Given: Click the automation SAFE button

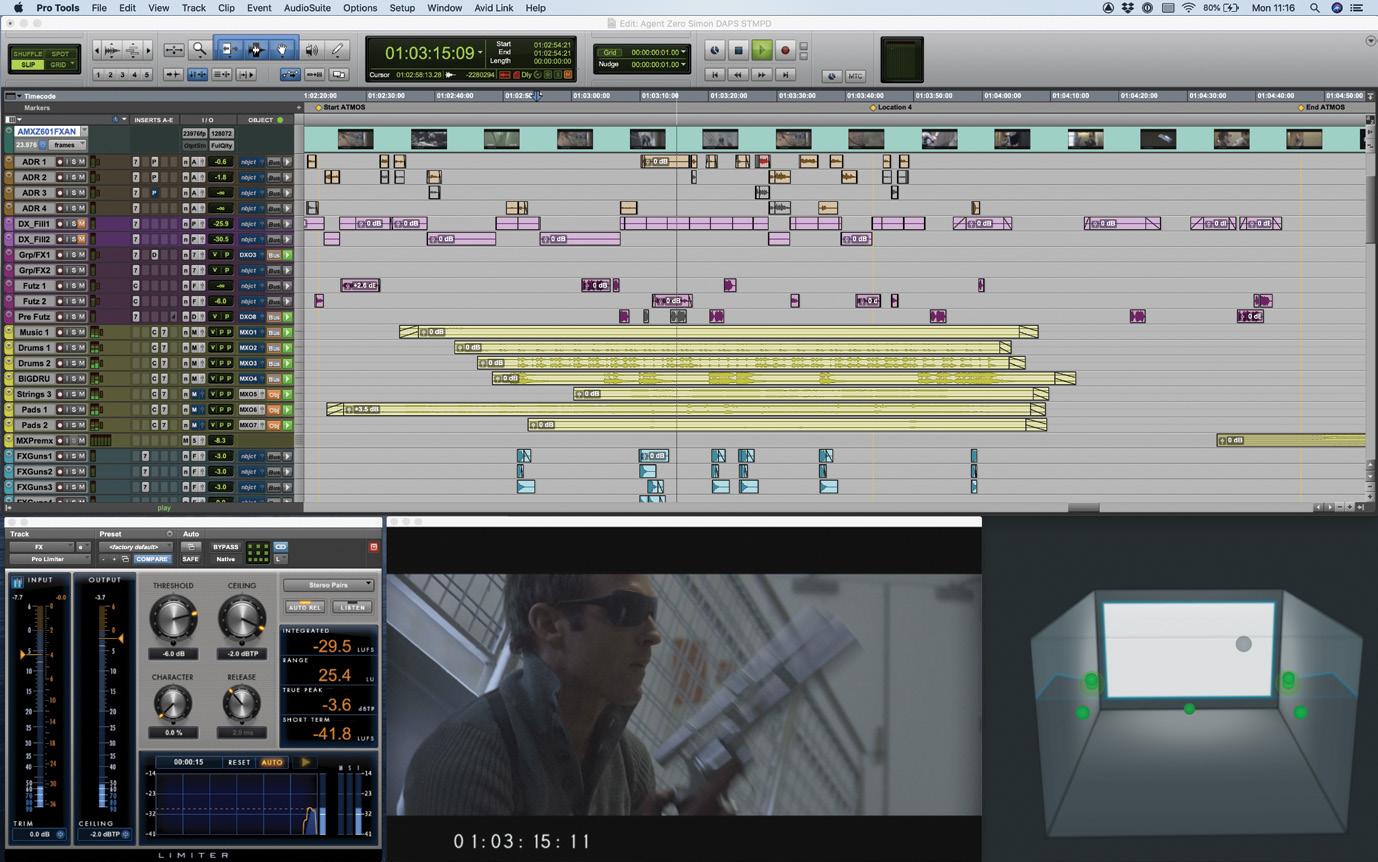Looking at the screenshot, I should coord(190,559).
